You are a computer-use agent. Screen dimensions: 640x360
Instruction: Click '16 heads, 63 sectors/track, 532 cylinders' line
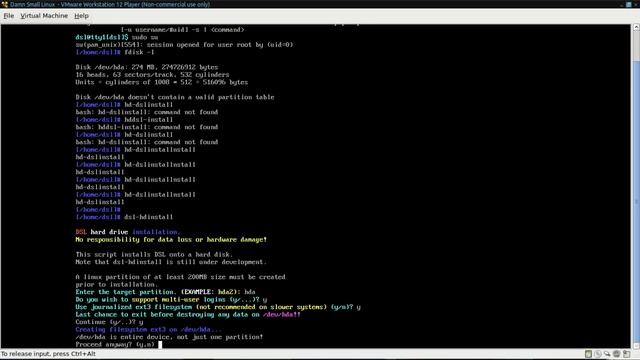[152, 75]
